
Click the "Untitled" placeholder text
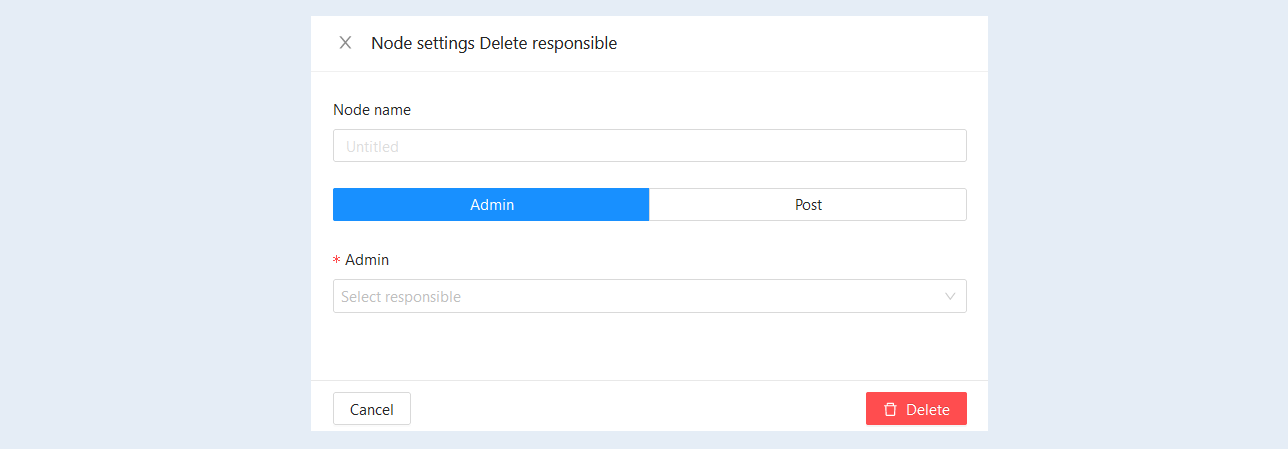(372, 146)
